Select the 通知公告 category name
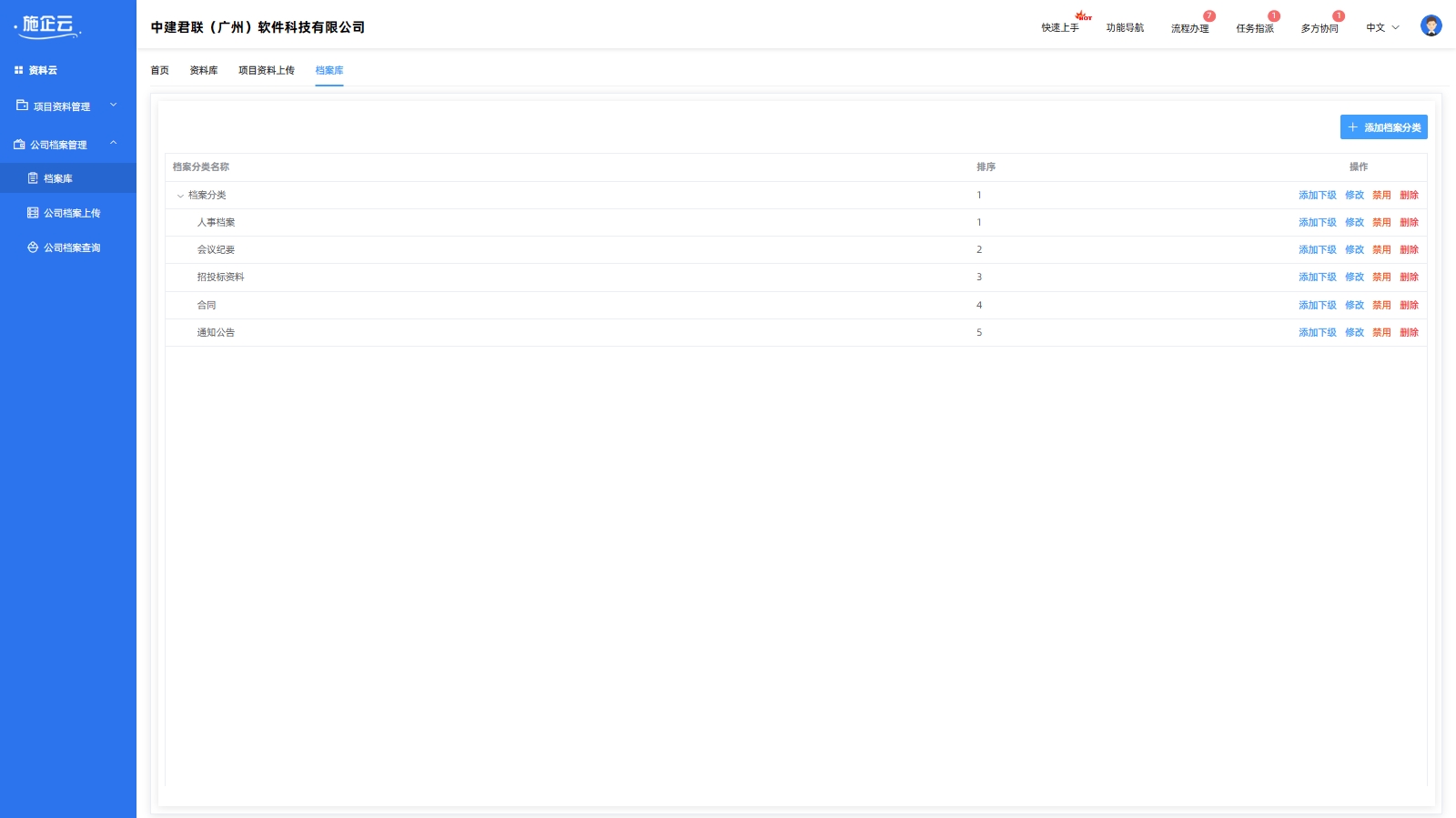Image resolution: width=1456 pixels, height=818 pixels. 216,332
